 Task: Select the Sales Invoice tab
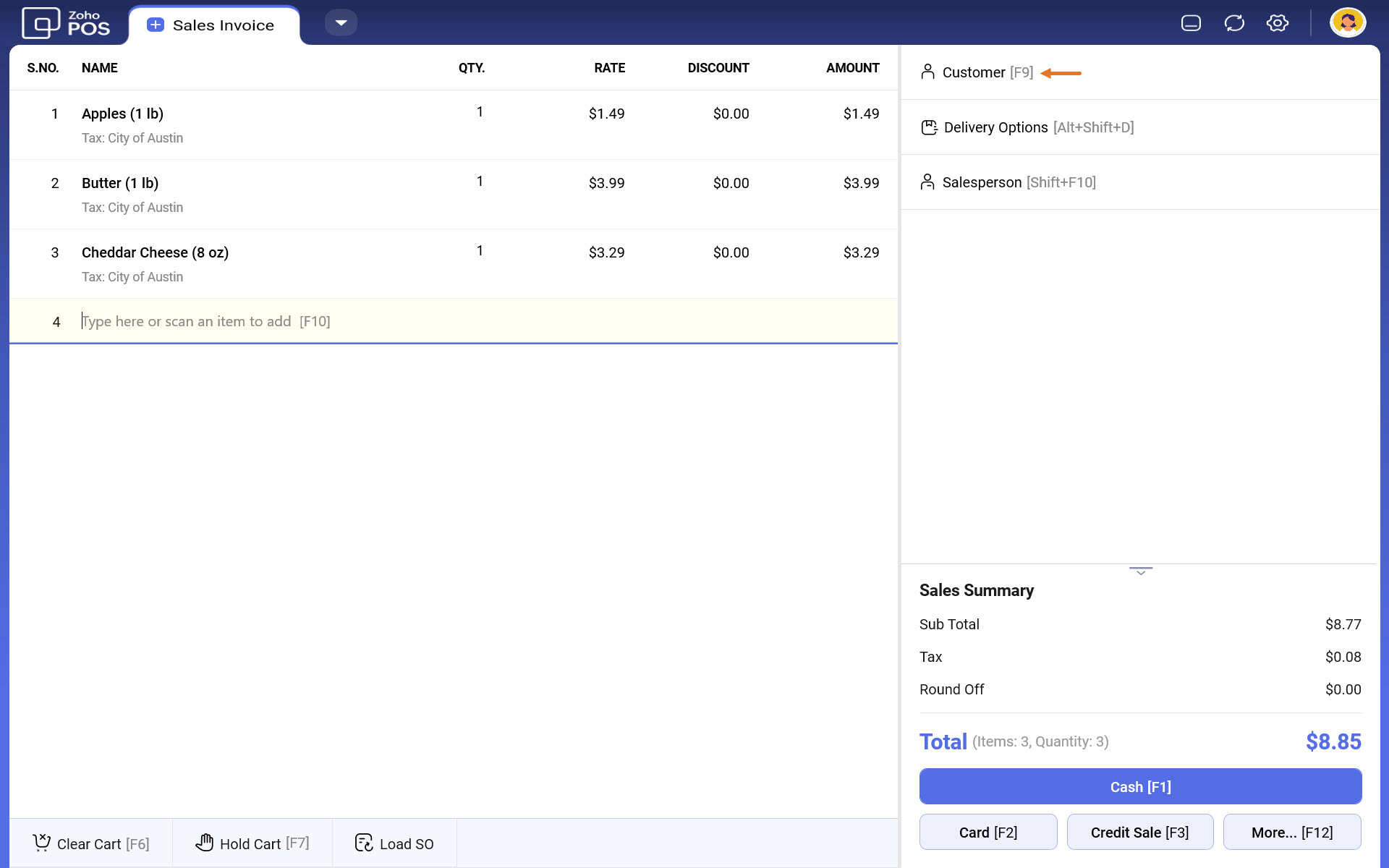click(214, 25)
